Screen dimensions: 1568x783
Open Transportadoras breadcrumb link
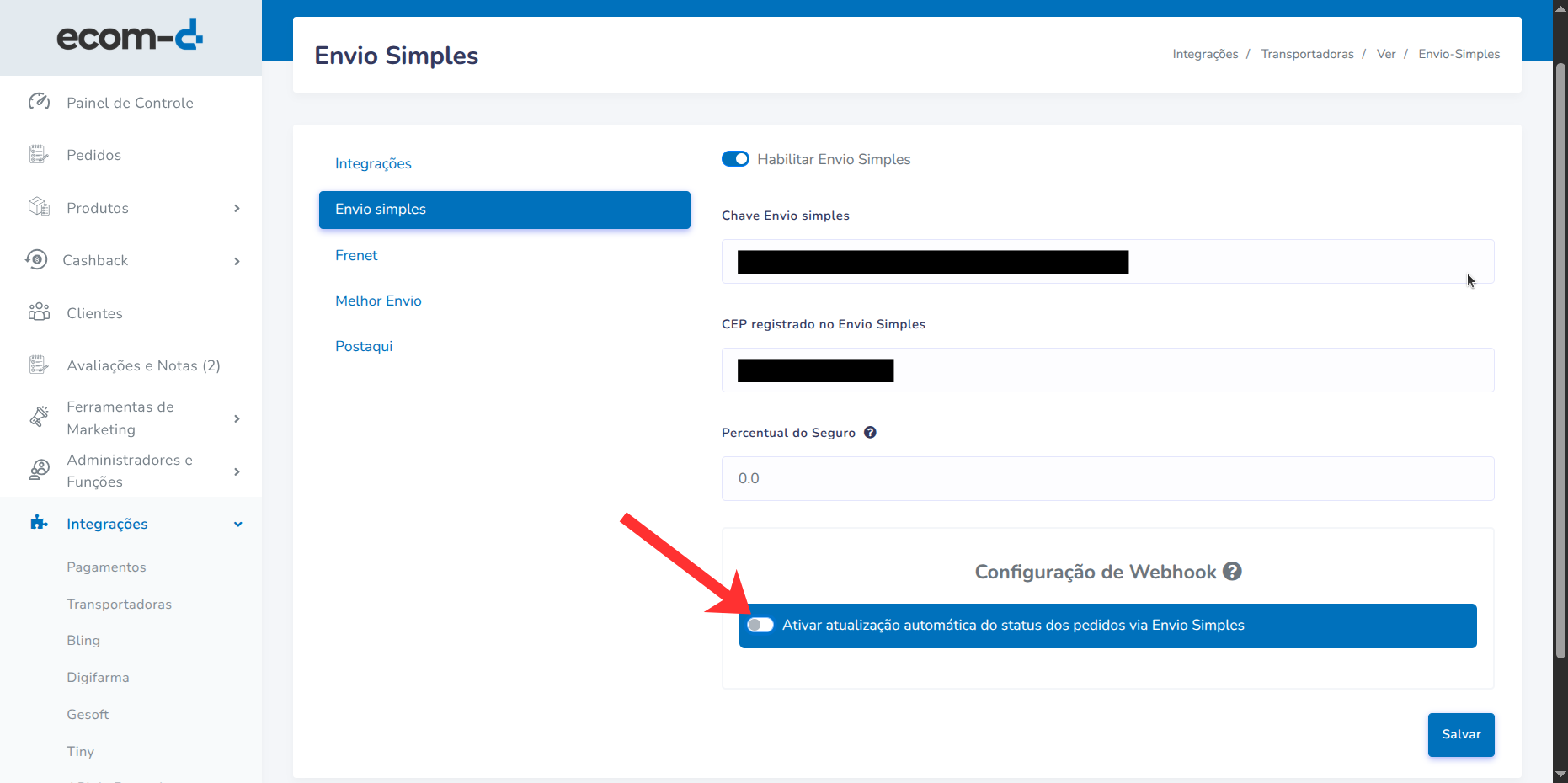point(1307,54)
